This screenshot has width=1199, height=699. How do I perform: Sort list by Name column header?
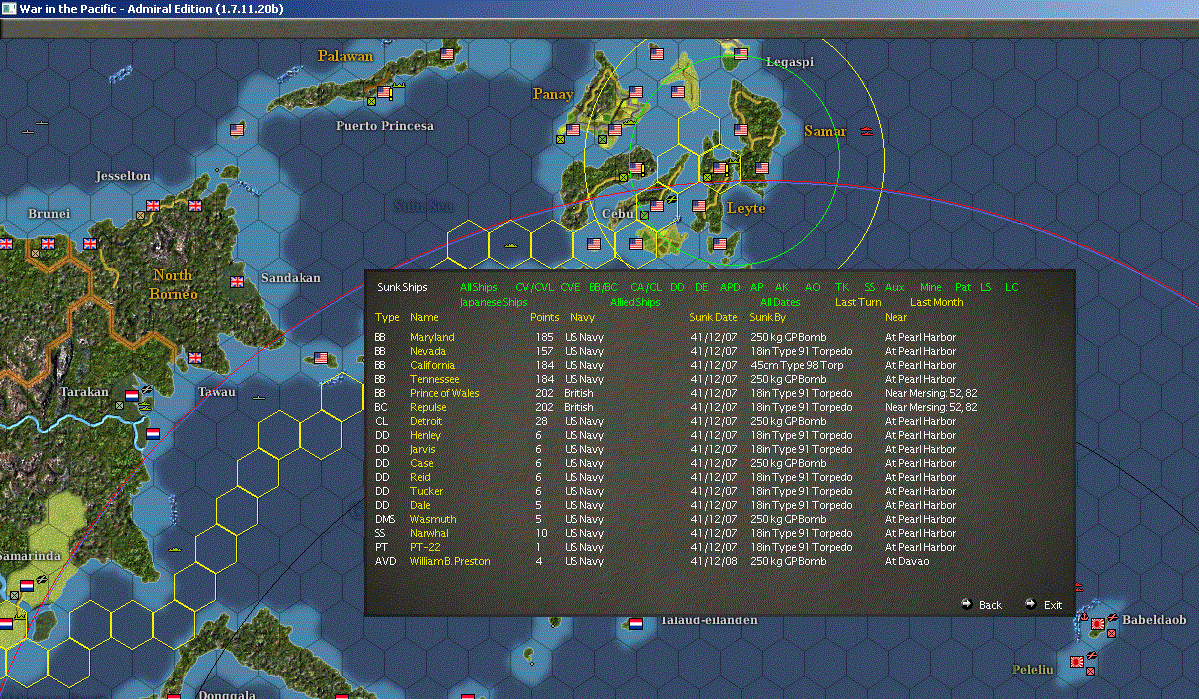(x=424, y=317)
